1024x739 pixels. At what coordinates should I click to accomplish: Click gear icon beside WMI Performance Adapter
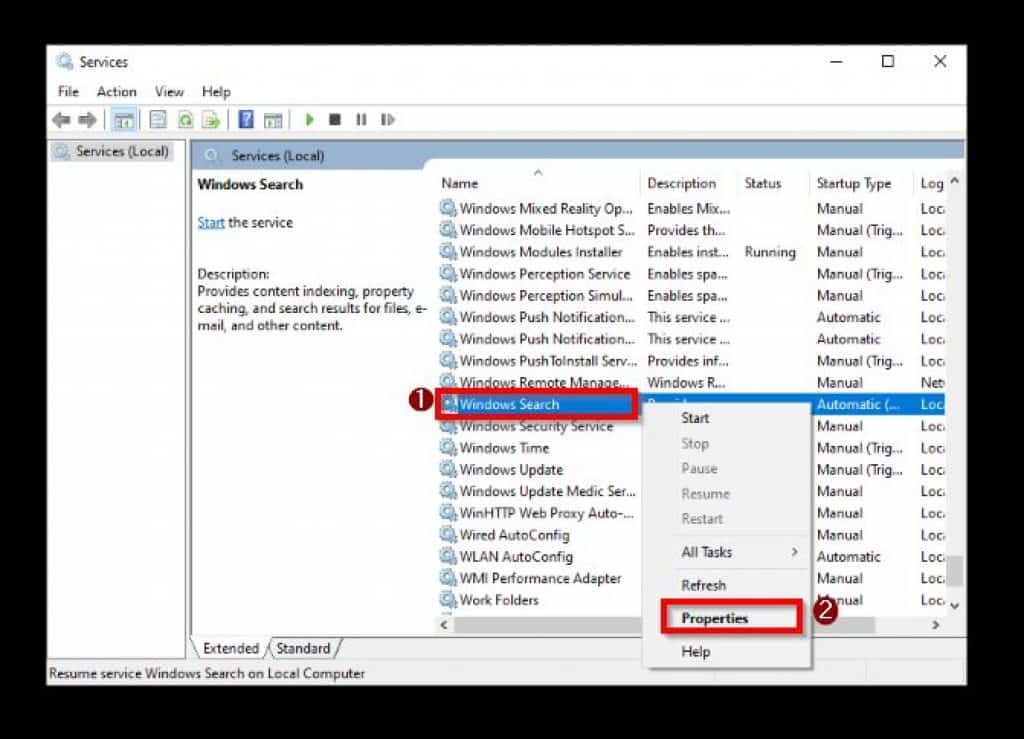click(447, 578)
